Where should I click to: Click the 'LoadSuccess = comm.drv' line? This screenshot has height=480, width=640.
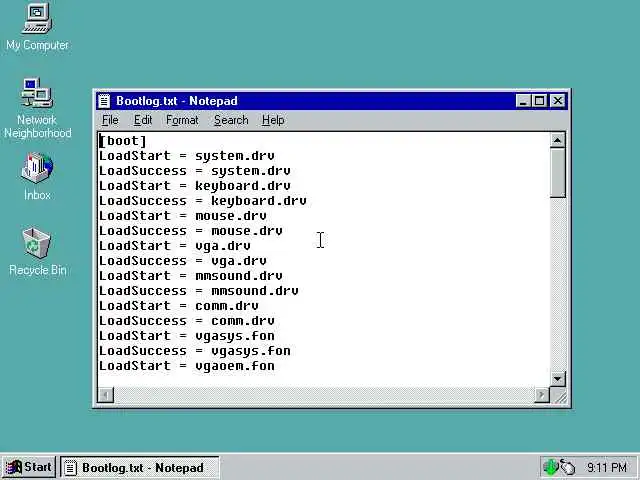[x=187, y=321]
